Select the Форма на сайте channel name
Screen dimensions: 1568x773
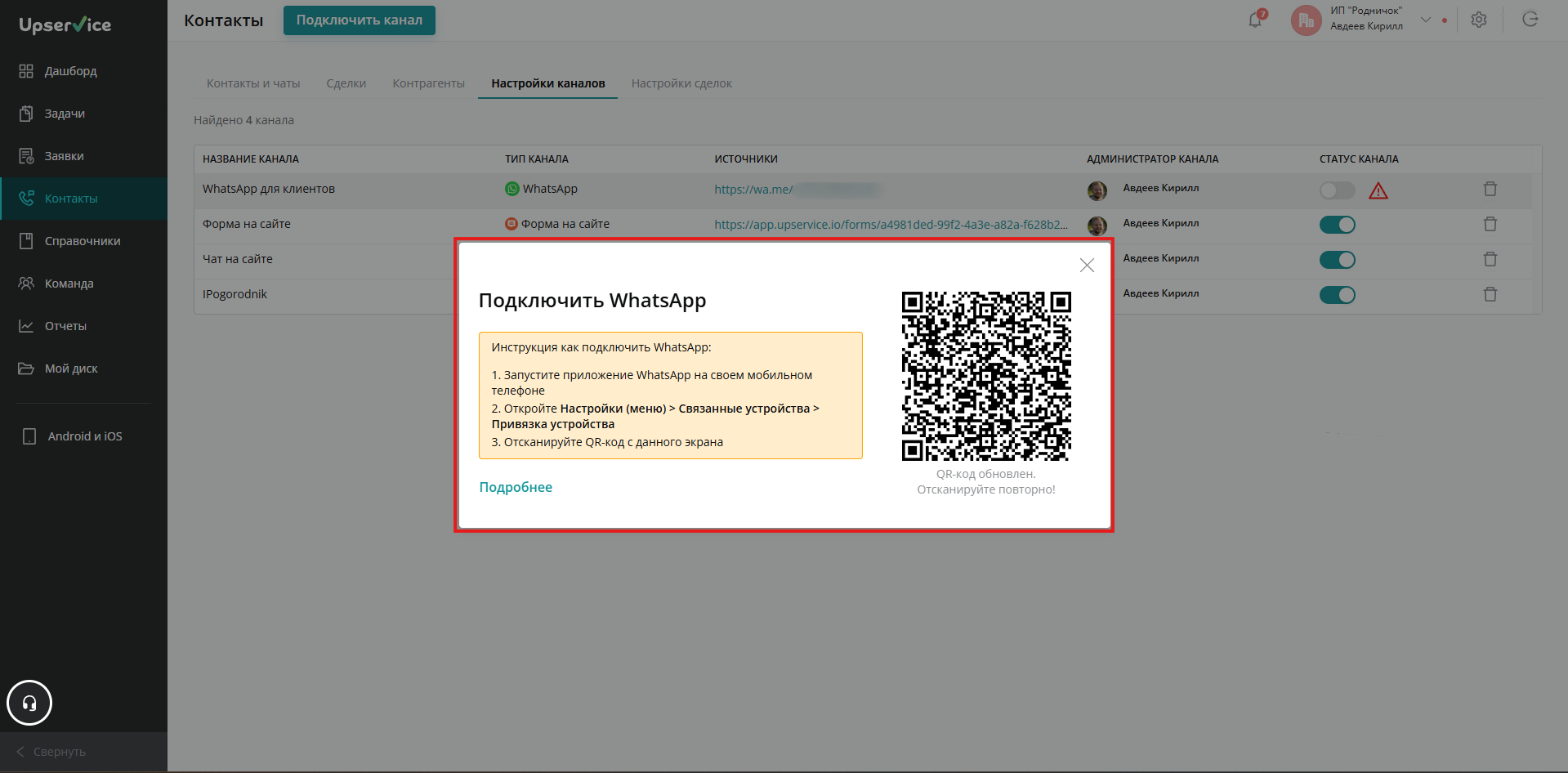[247, 224]
